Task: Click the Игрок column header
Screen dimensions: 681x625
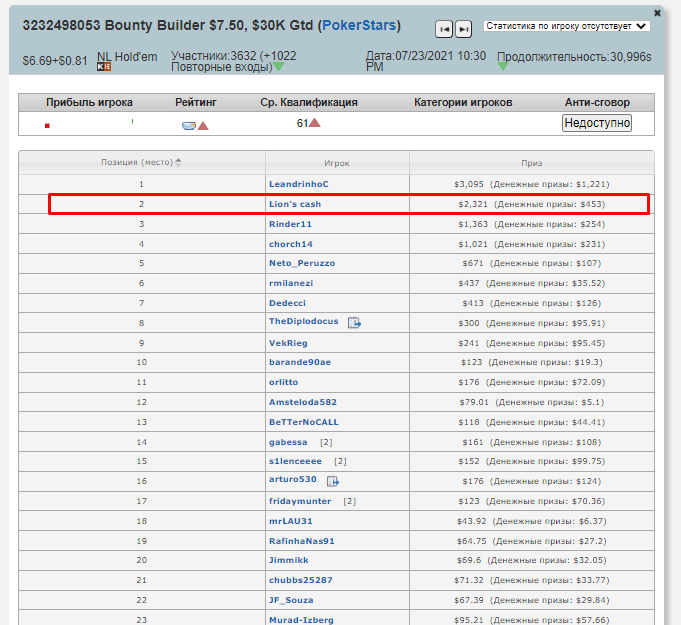Action: click(337, 162)
